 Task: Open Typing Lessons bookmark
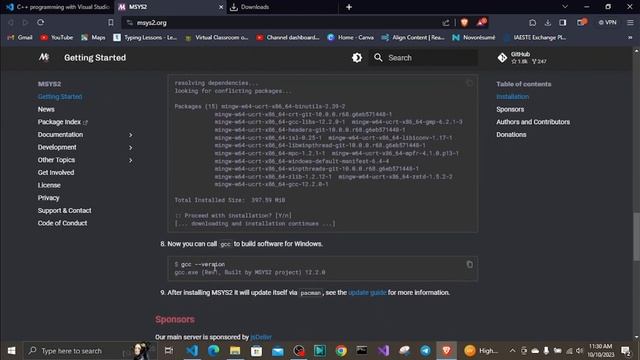[145, 38]
